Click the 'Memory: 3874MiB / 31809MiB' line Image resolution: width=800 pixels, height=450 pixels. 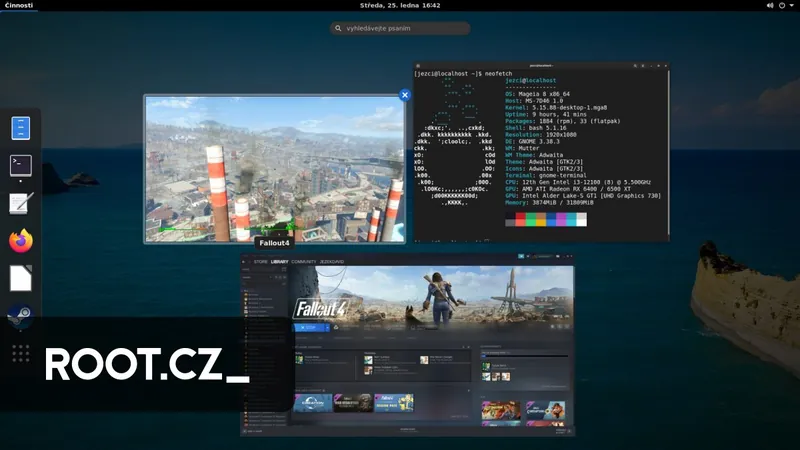tap(549, 202)
